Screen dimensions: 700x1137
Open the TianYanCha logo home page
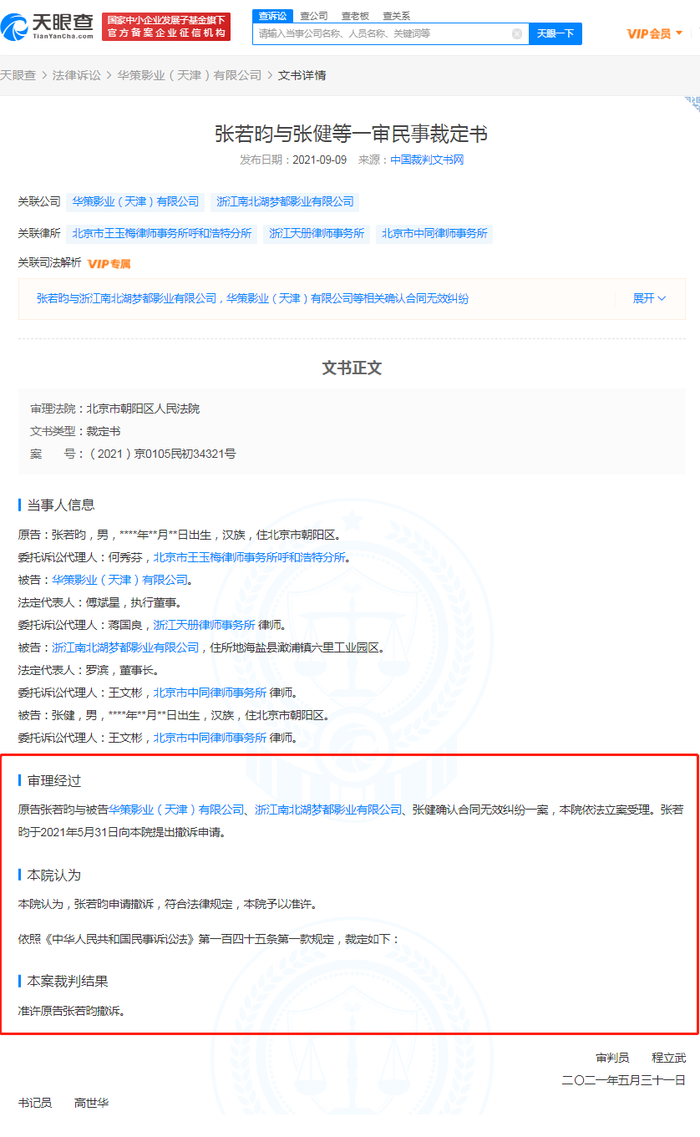coord(47,27)
